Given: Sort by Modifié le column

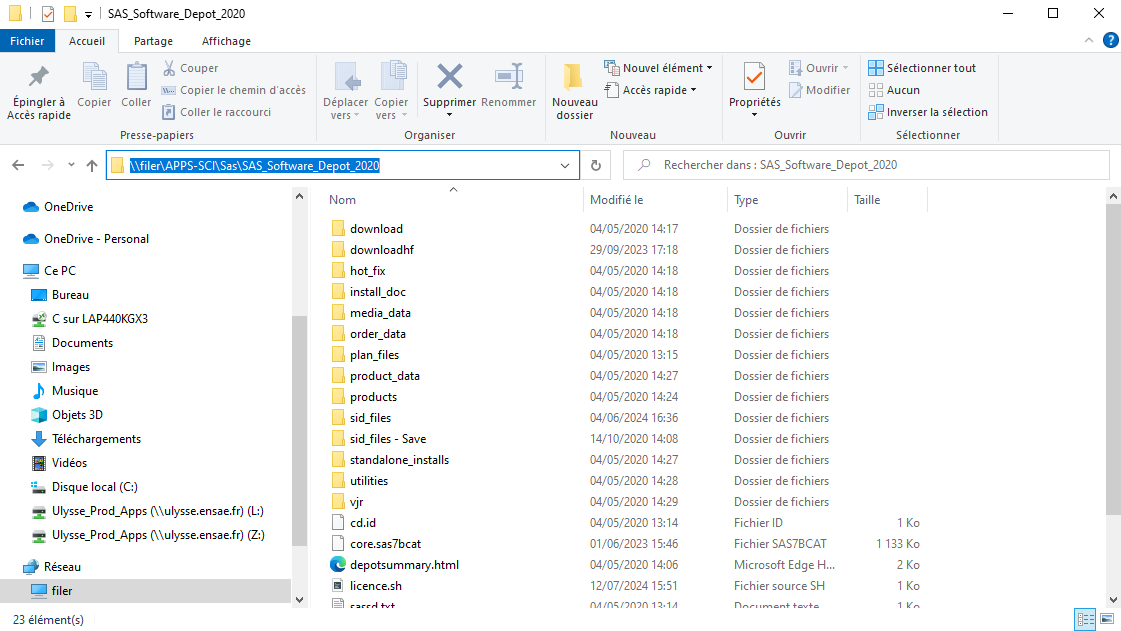Looking at the screenshot, I should 616,200.
